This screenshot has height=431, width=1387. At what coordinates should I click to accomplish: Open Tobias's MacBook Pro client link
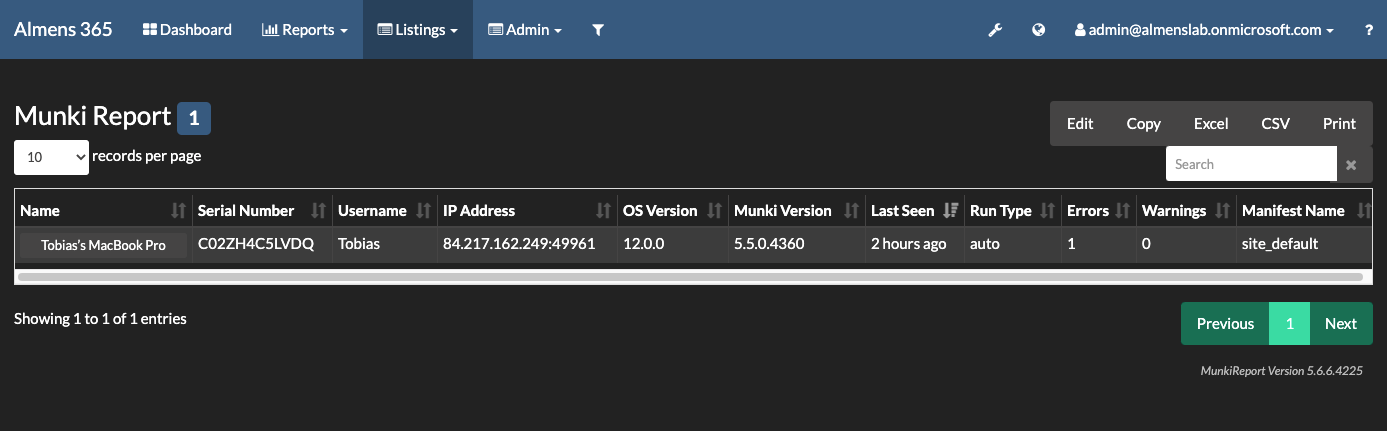point(103,245)
